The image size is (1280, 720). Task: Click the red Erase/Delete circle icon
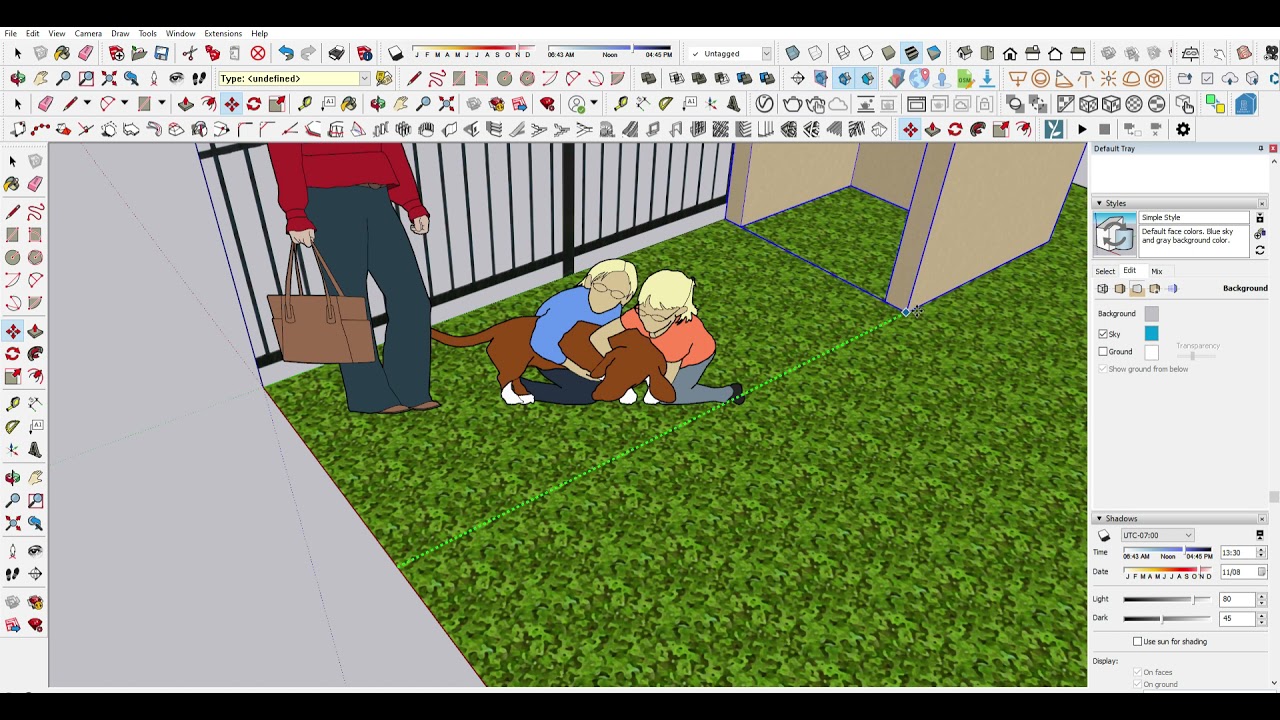coord(258,53)
